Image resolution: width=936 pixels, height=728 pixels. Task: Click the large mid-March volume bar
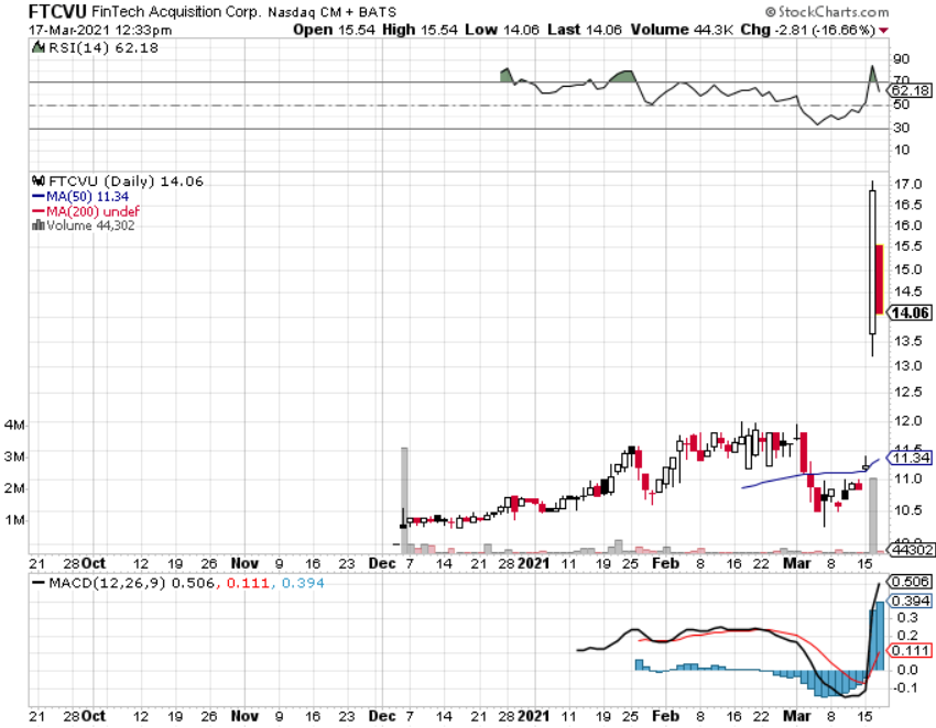pos(873,516)
